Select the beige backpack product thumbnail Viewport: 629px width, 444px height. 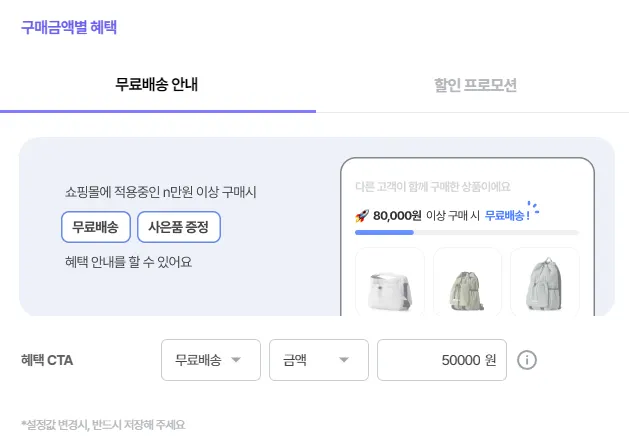467,282
